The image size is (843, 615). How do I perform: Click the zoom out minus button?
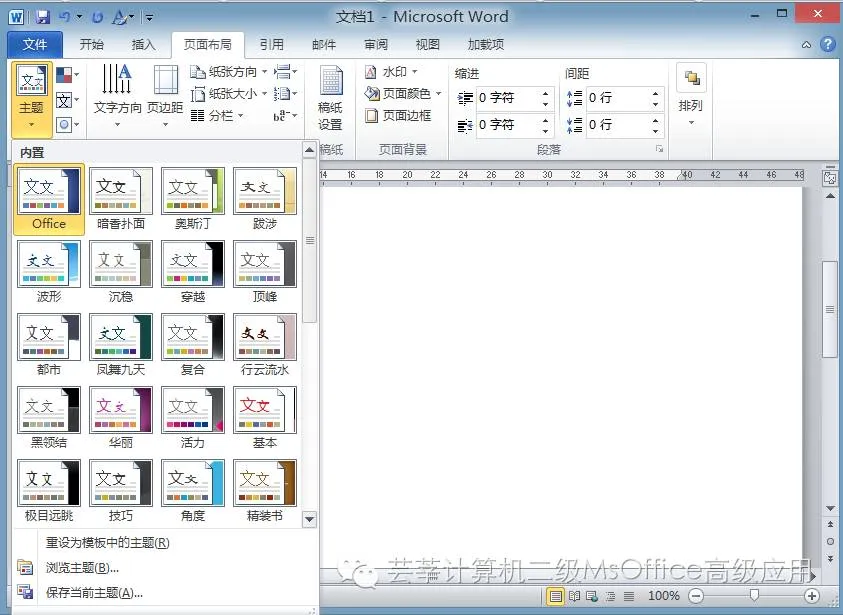coord(696,596)
